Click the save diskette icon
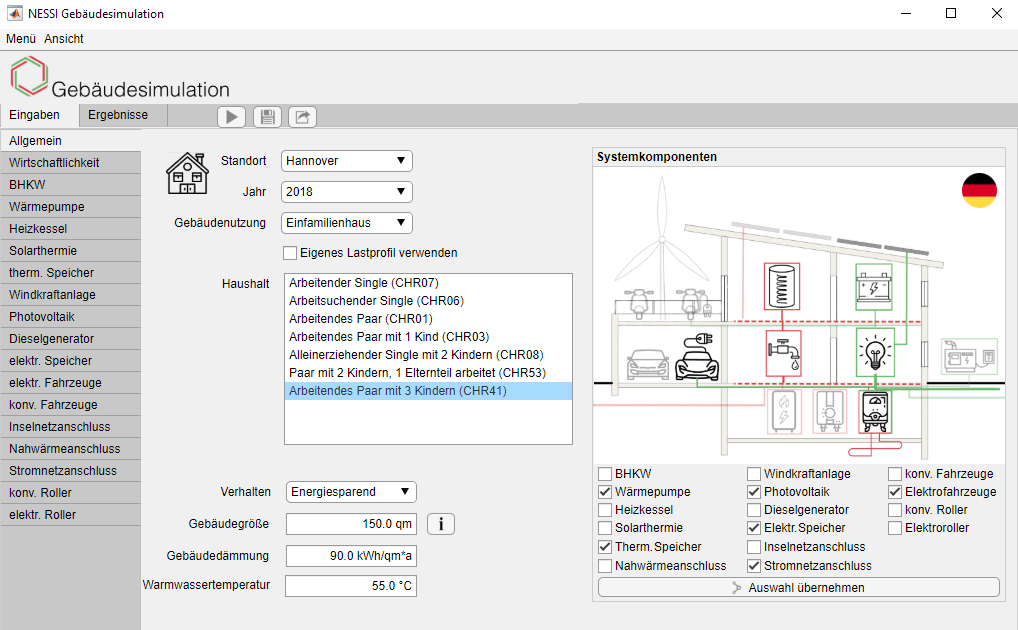The image size is (1018, 630). click(267, 117)
